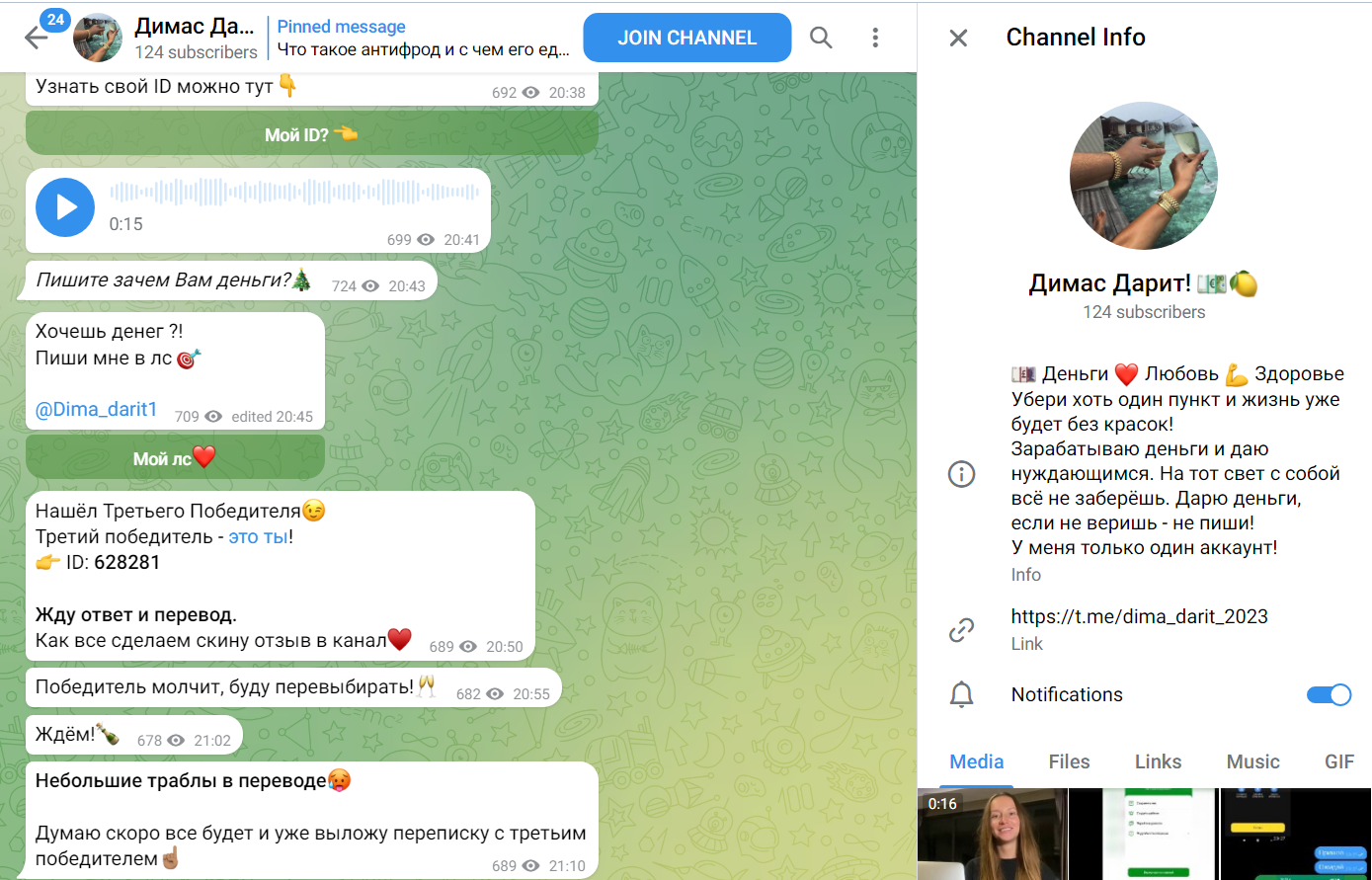
Task: Click the 'Мой ID?' bot button
Action: point(311,134)
